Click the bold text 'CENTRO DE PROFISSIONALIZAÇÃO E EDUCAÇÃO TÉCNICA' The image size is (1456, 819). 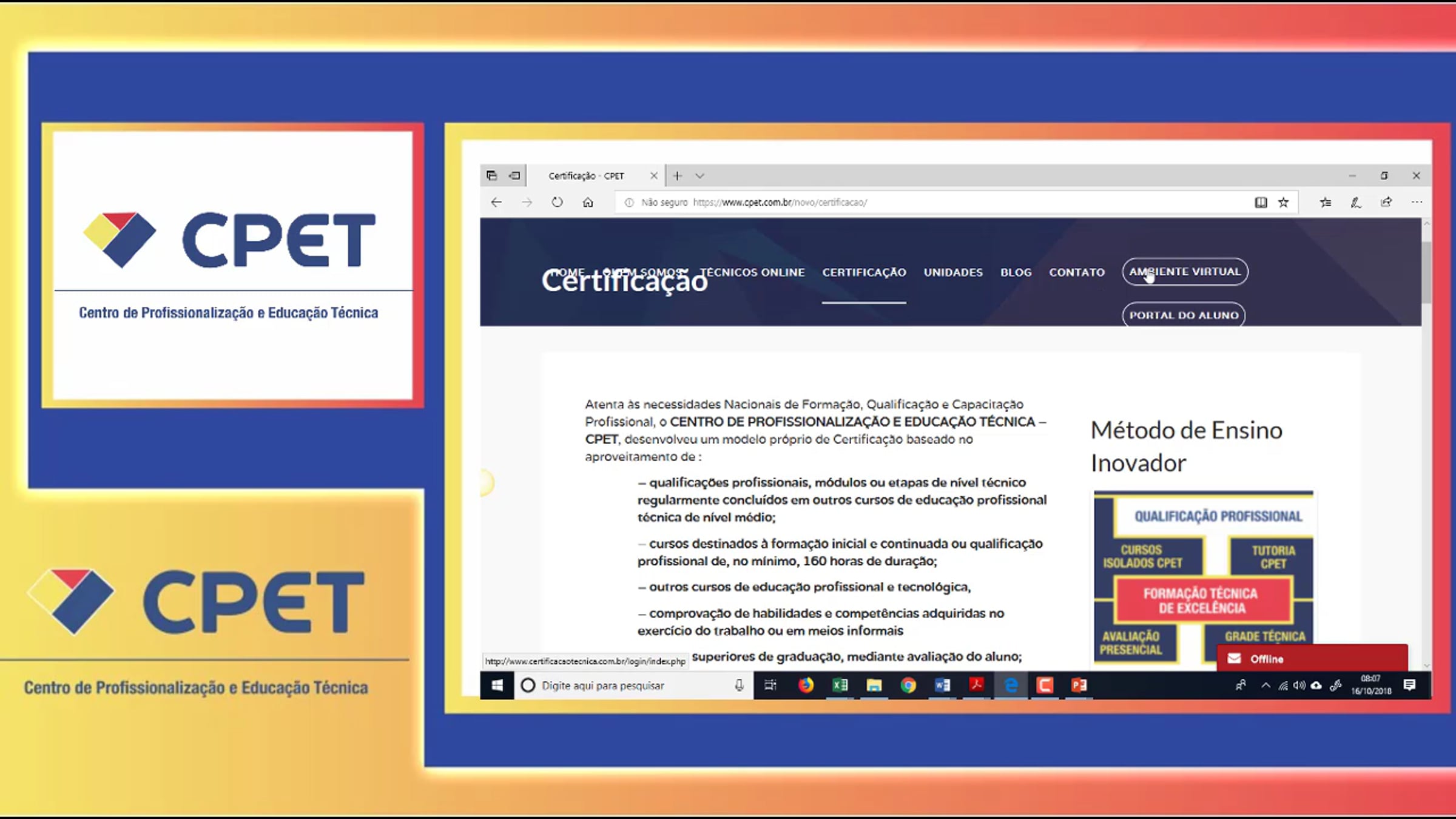[852, 422]
